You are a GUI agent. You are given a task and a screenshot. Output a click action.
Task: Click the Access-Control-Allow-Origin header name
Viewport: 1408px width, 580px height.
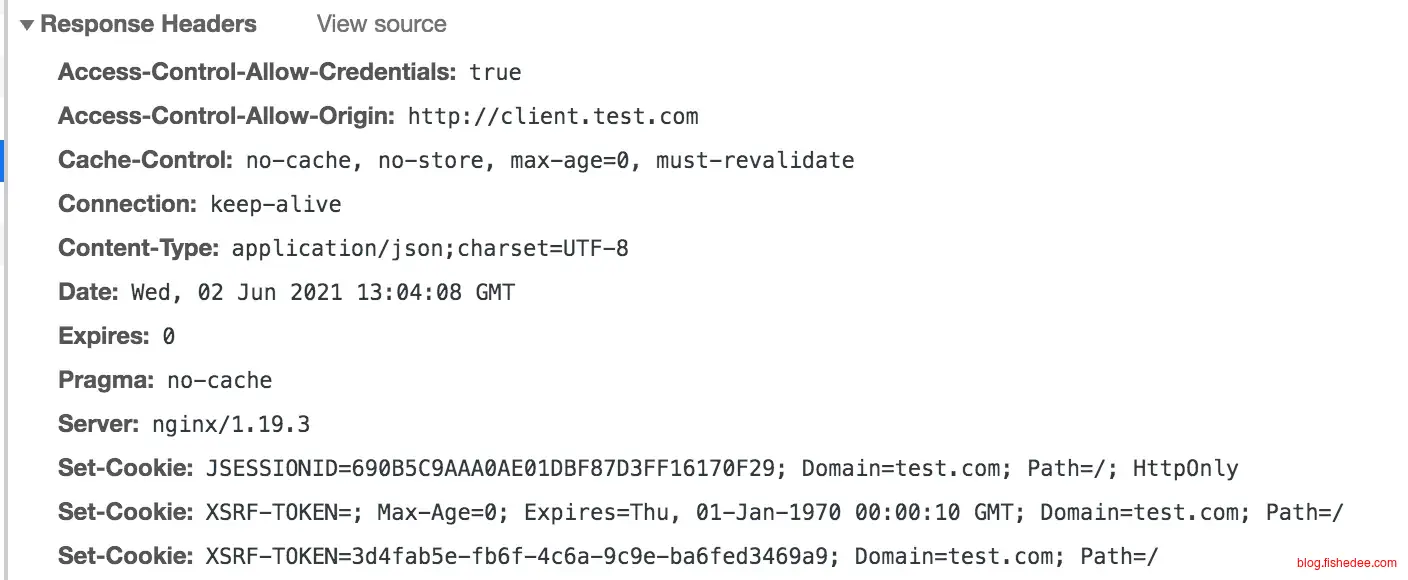point(227,116)
